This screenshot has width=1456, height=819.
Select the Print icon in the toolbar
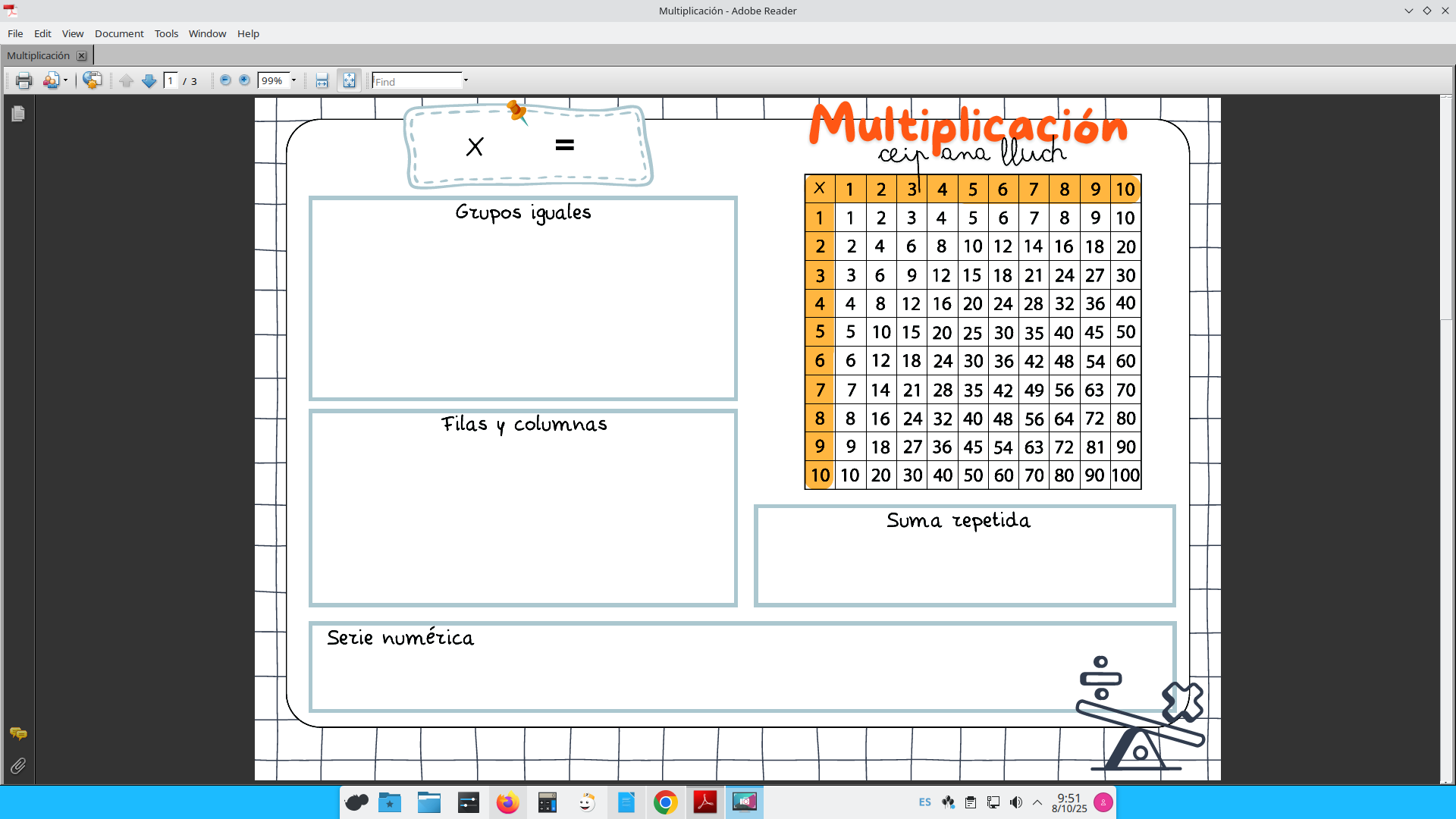(x=24, y=80)
